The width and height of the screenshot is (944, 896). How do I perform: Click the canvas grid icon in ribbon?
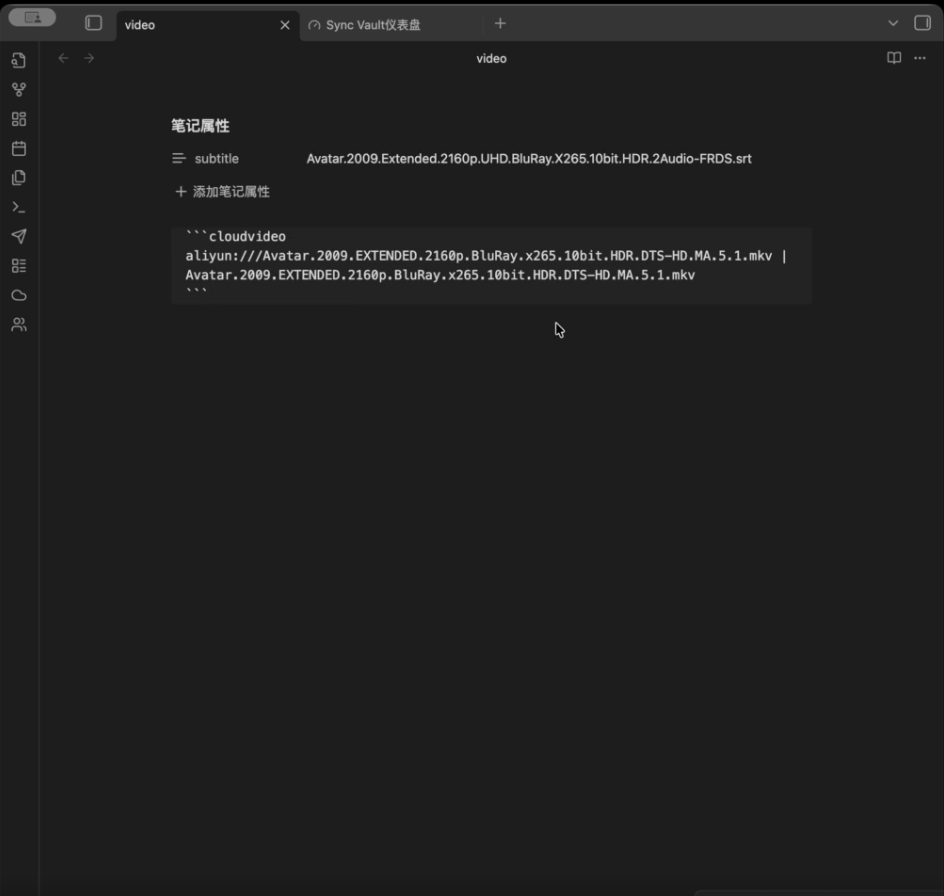tap(18, 119)
